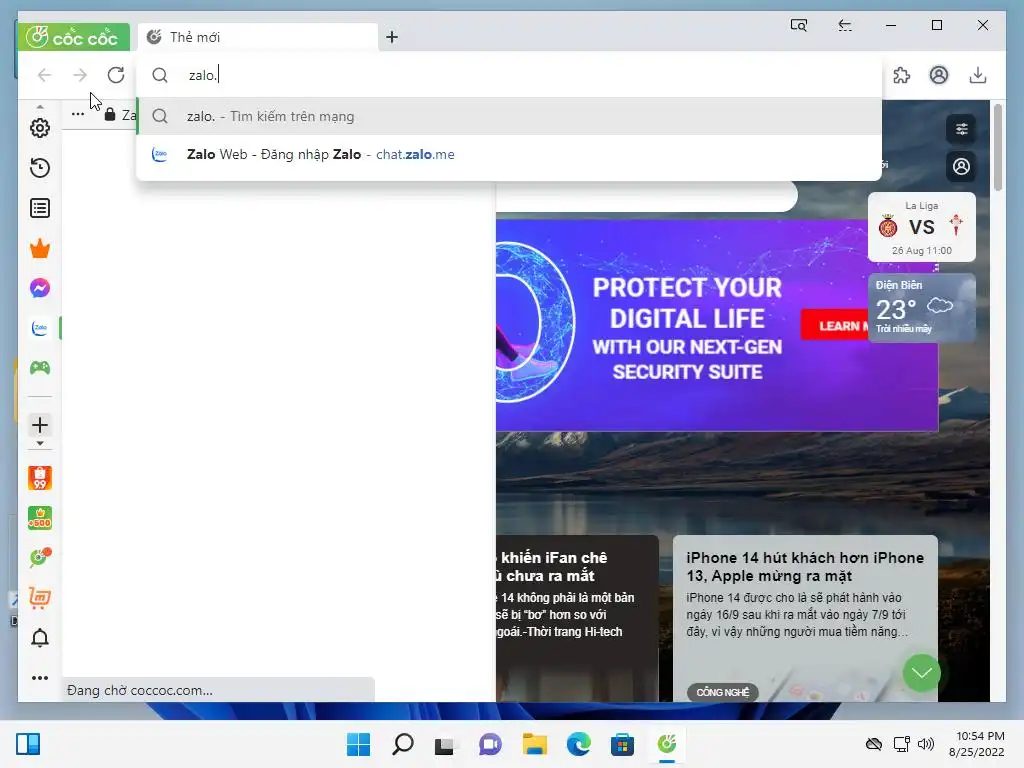
Task: Open the reading list icon in sidebar
Action: pyautogui.click(x=40, y=208)
